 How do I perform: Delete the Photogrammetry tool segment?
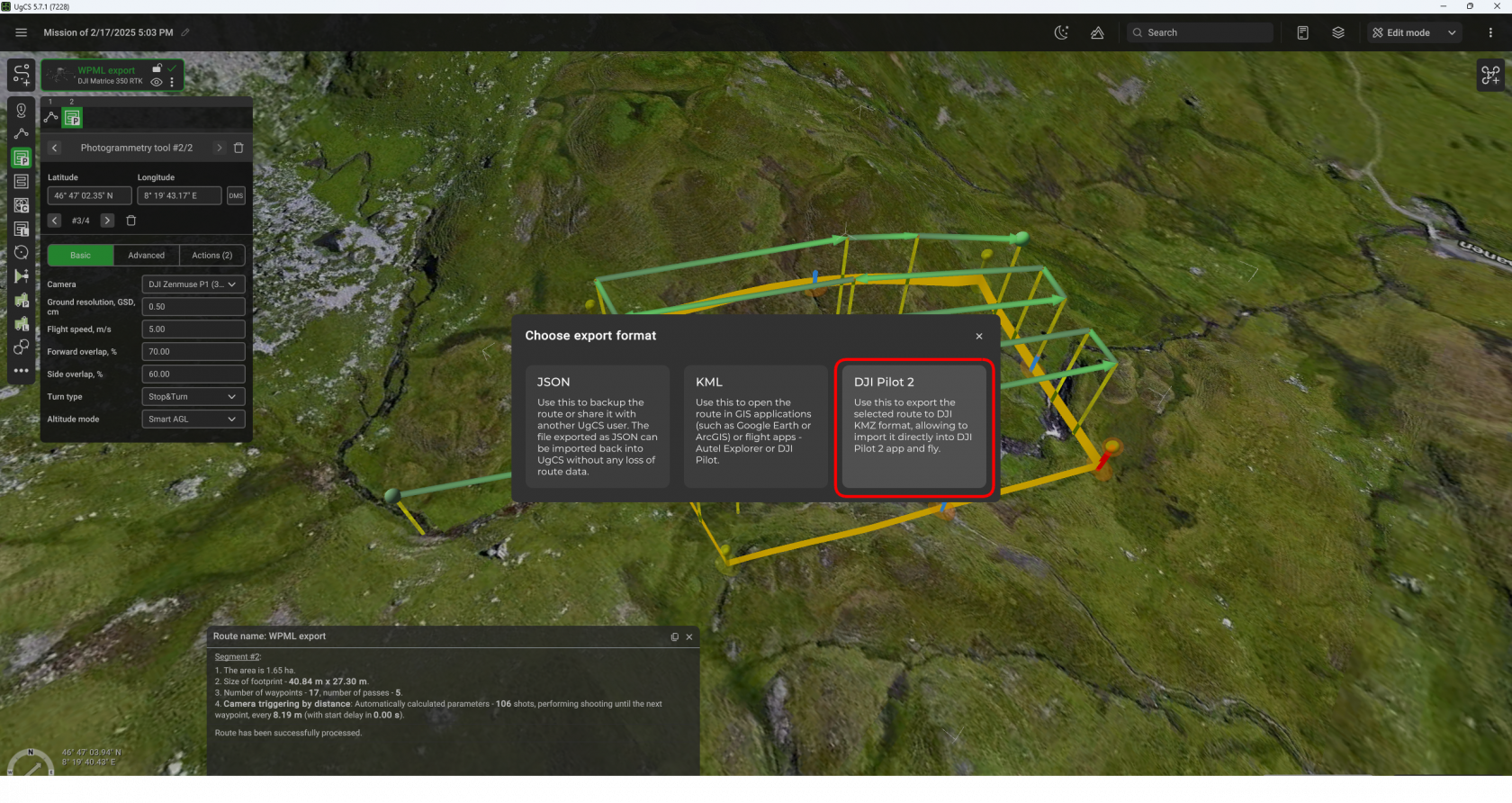238,148
